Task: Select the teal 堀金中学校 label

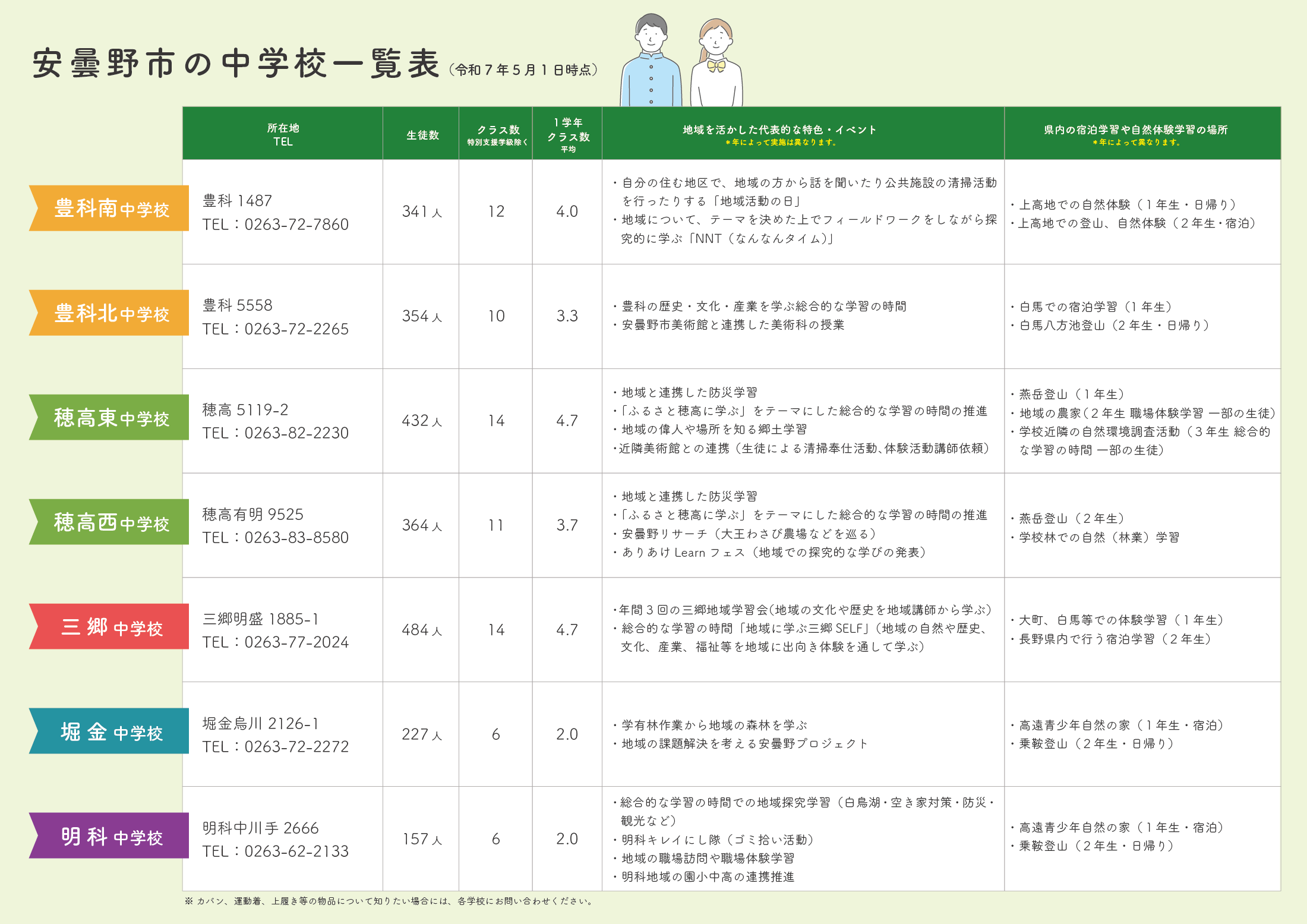Action: pos(111,731)
